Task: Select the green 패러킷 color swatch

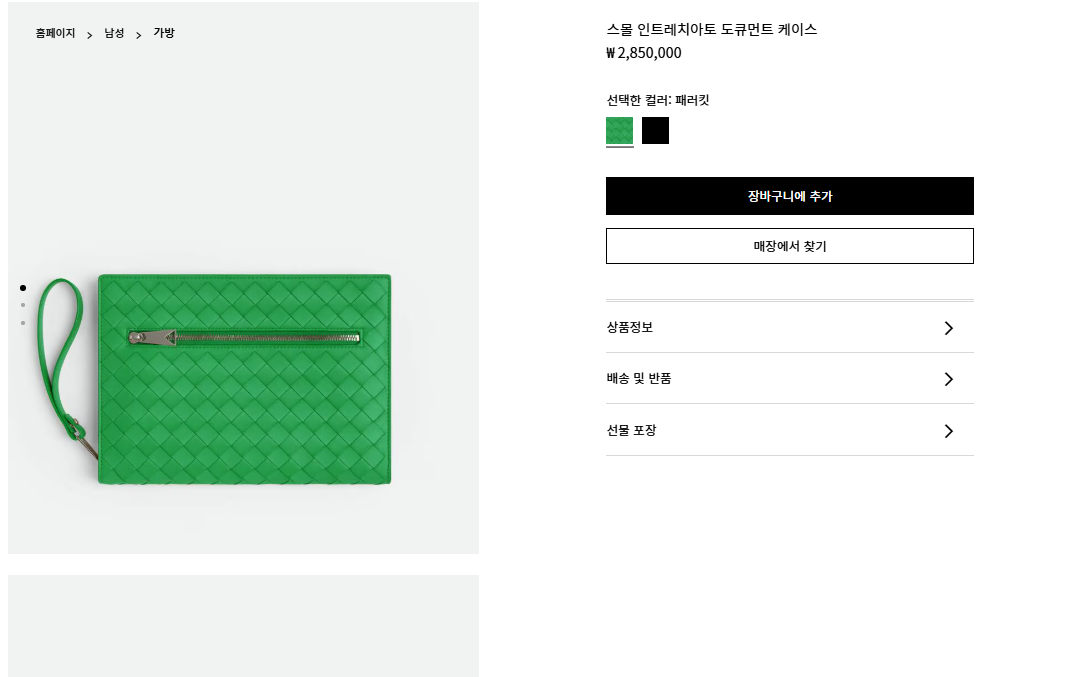Action: 619,131
